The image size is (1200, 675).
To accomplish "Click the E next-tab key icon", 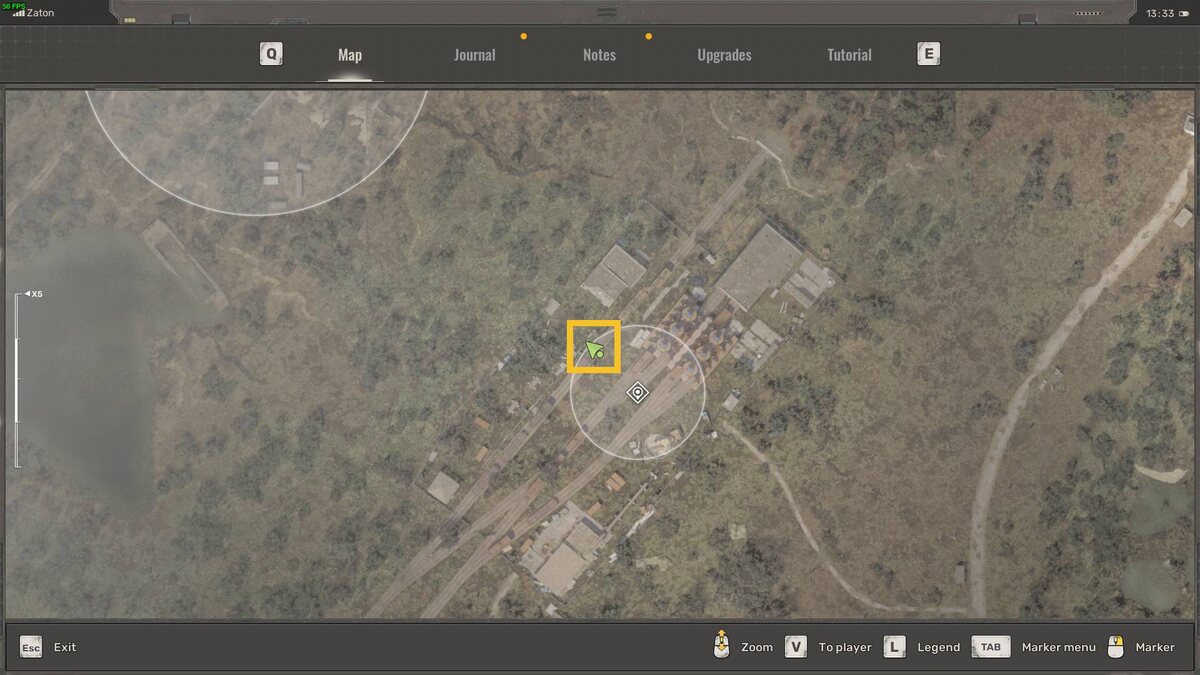I will (x=929, y=54).
